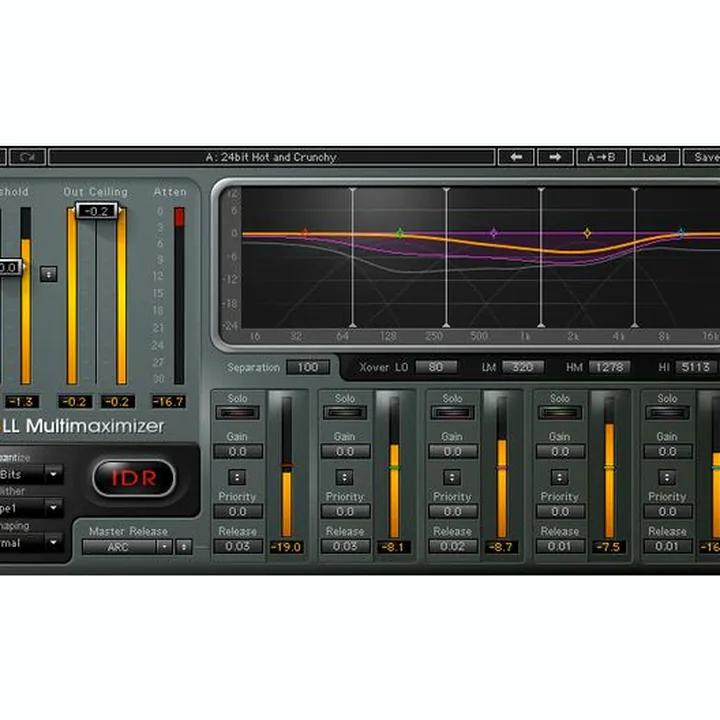Viewport: 720px width, 720px height.
Task: Click the crossover line near 64 Hz
Action: [x=353, y=257]
